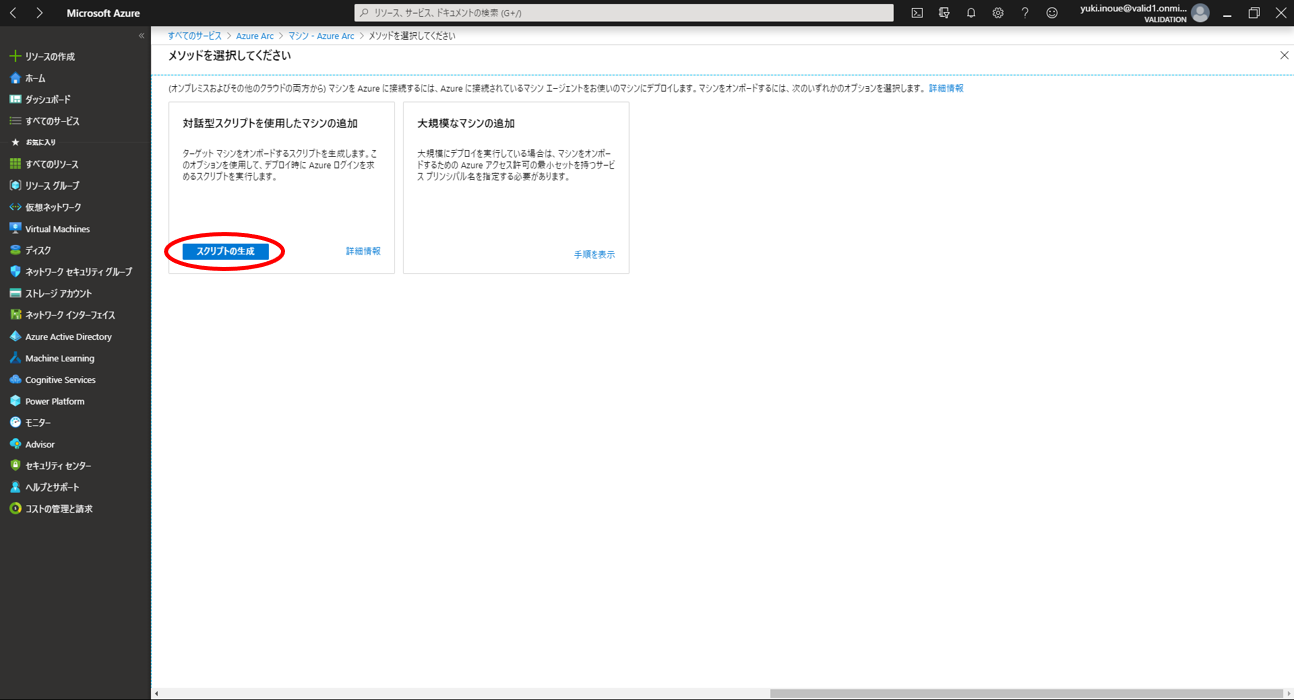Open Machine Learning icon
Screen dimensions: 1294x700
click(15, 358)
